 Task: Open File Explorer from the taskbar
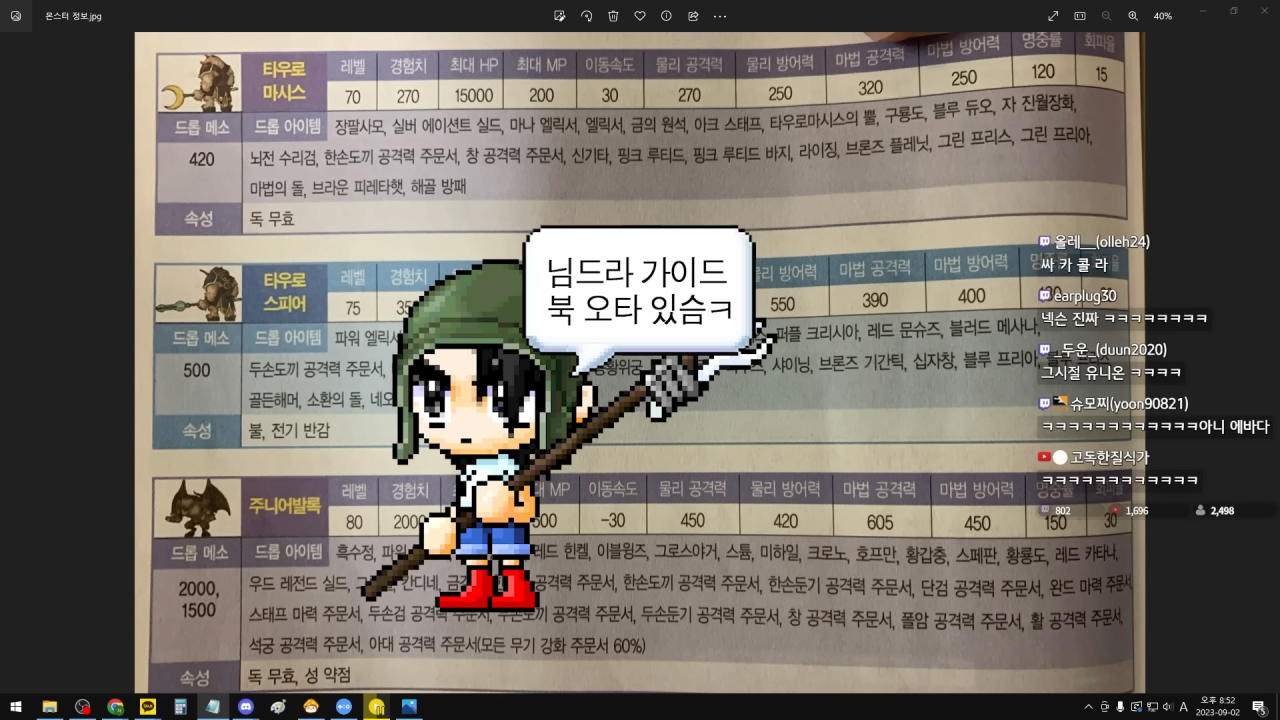click(x=49, y=706)
